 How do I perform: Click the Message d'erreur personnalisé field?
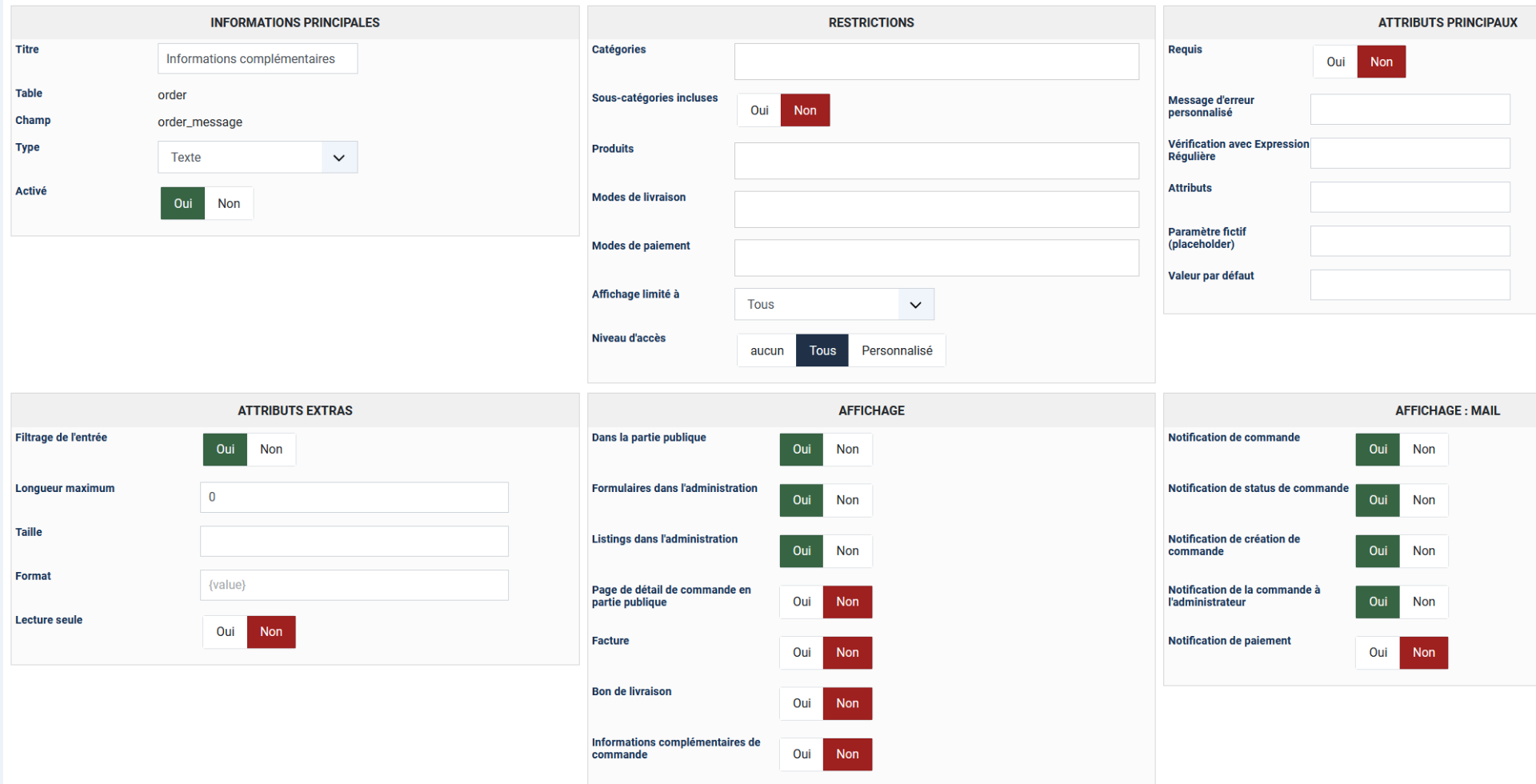(x=1409, y=110)
